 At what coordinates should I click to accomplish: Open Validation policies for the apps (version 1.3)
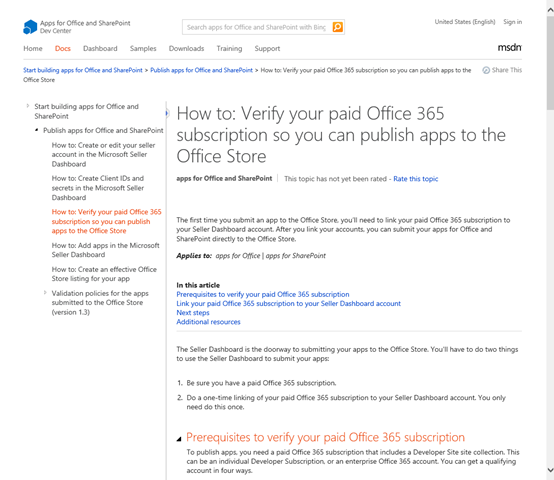tap(100, 303)
